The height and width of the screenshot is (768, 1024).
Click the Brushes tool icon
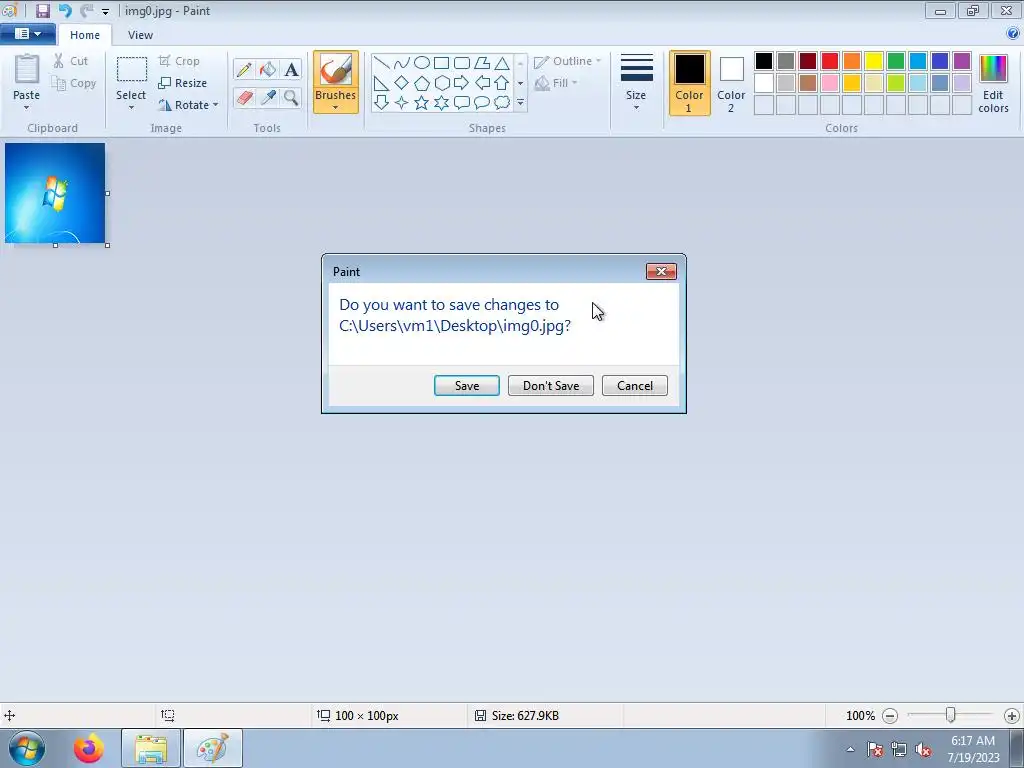pos(336,70)
